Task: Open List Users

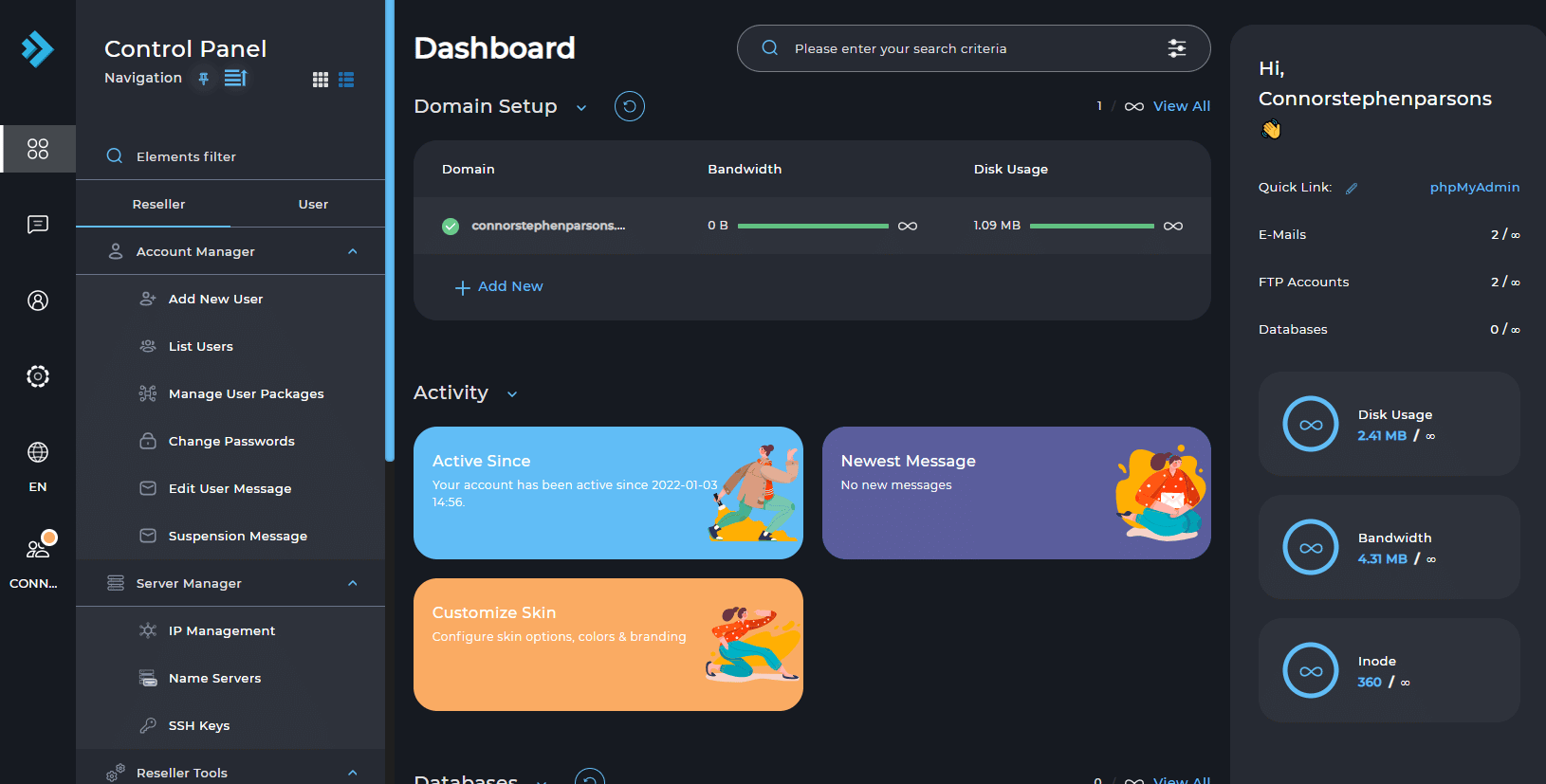Action: click(x=200, y=346)
